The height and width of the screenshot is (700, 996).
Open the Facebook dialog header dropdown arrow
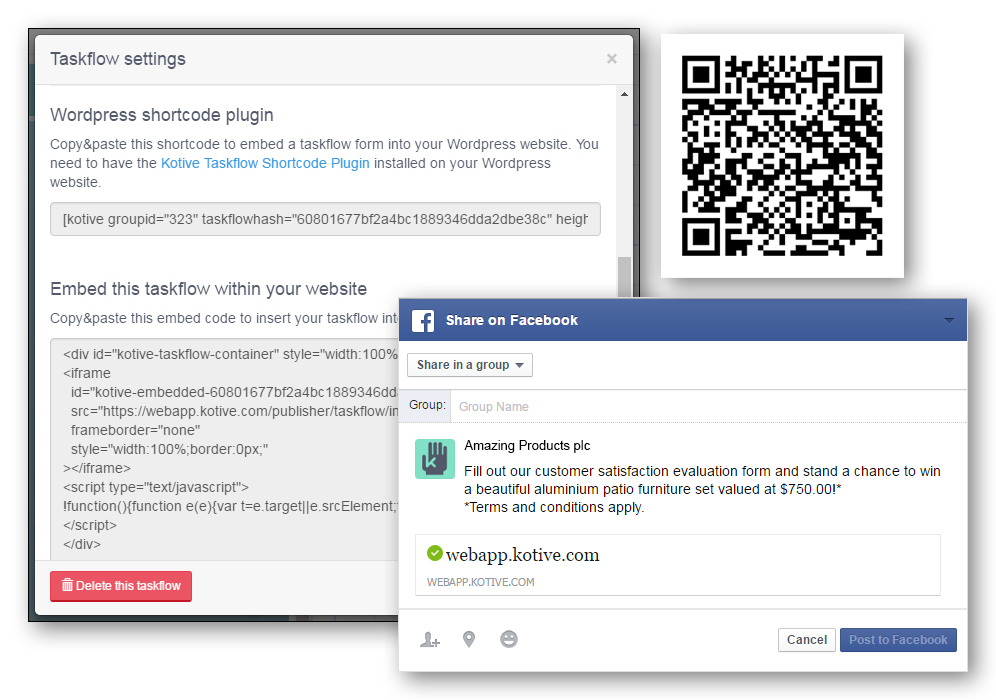tap(949, 320)
